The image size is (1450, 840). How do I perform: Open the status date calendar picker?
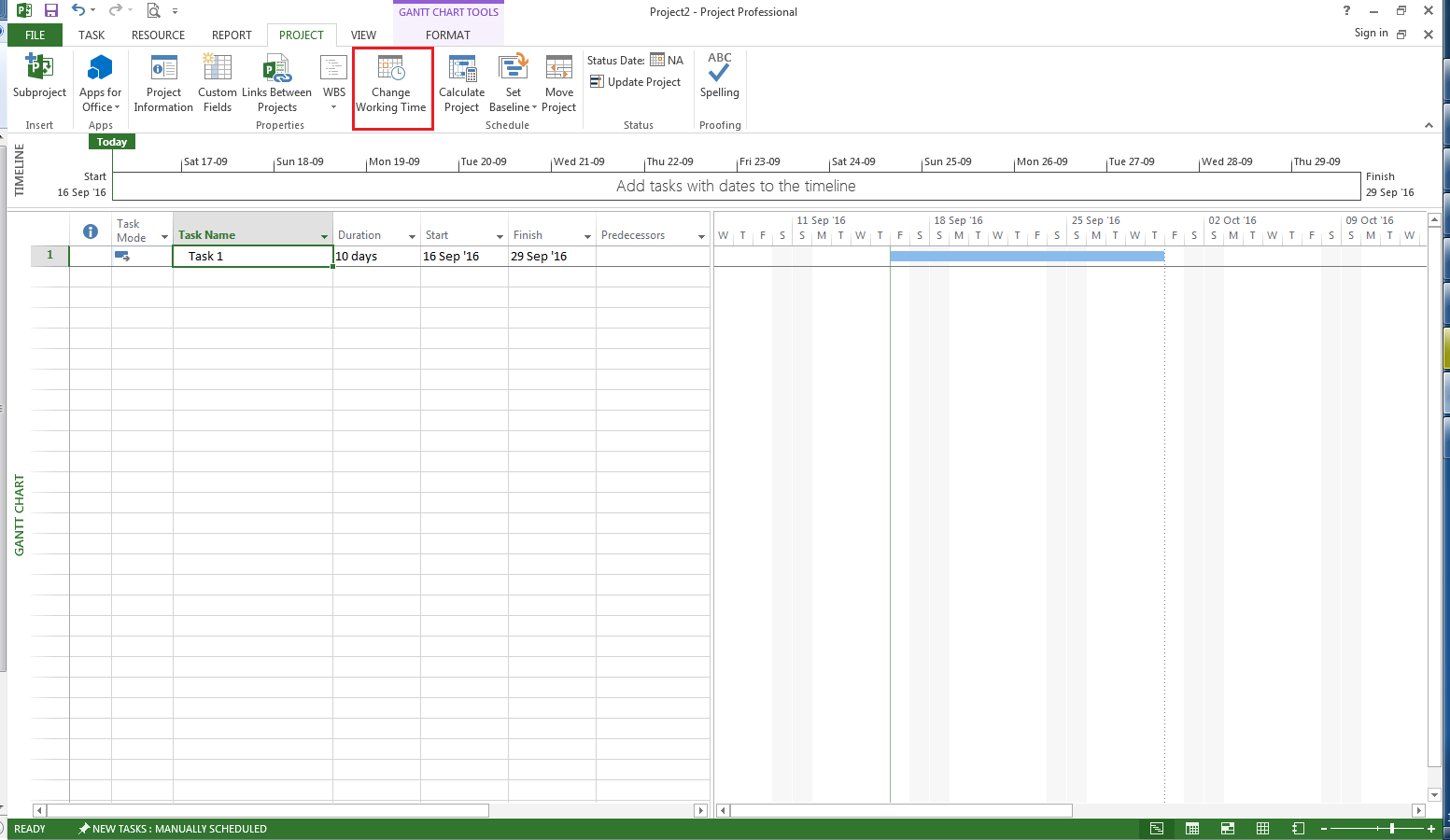click(x=657, y=60)
